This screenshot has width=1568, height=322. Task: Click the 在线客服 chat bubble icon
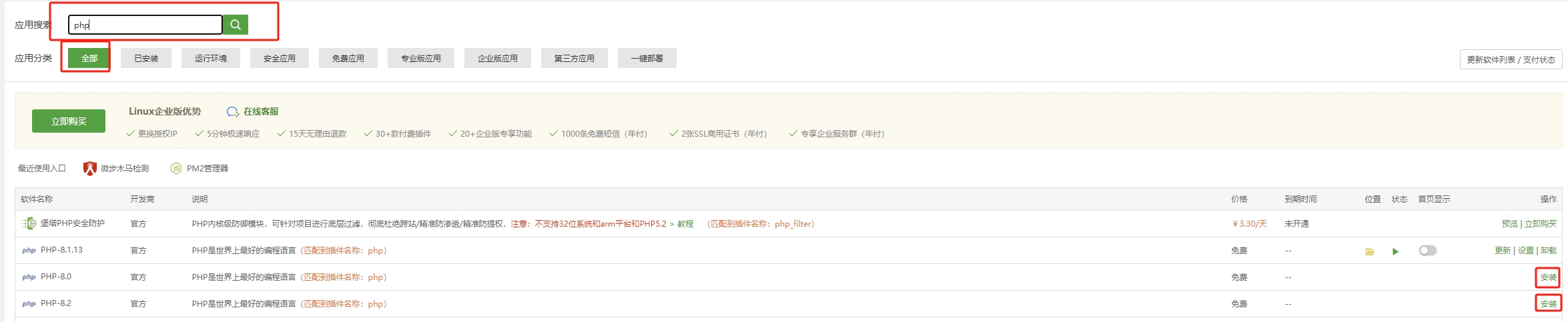point(232,112)
